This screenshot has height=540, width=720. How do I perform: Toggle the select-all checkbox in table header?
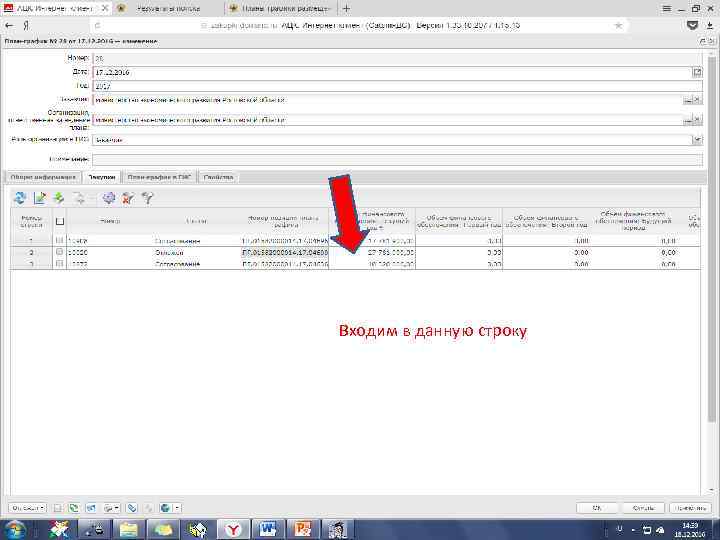tap(60, 221)
